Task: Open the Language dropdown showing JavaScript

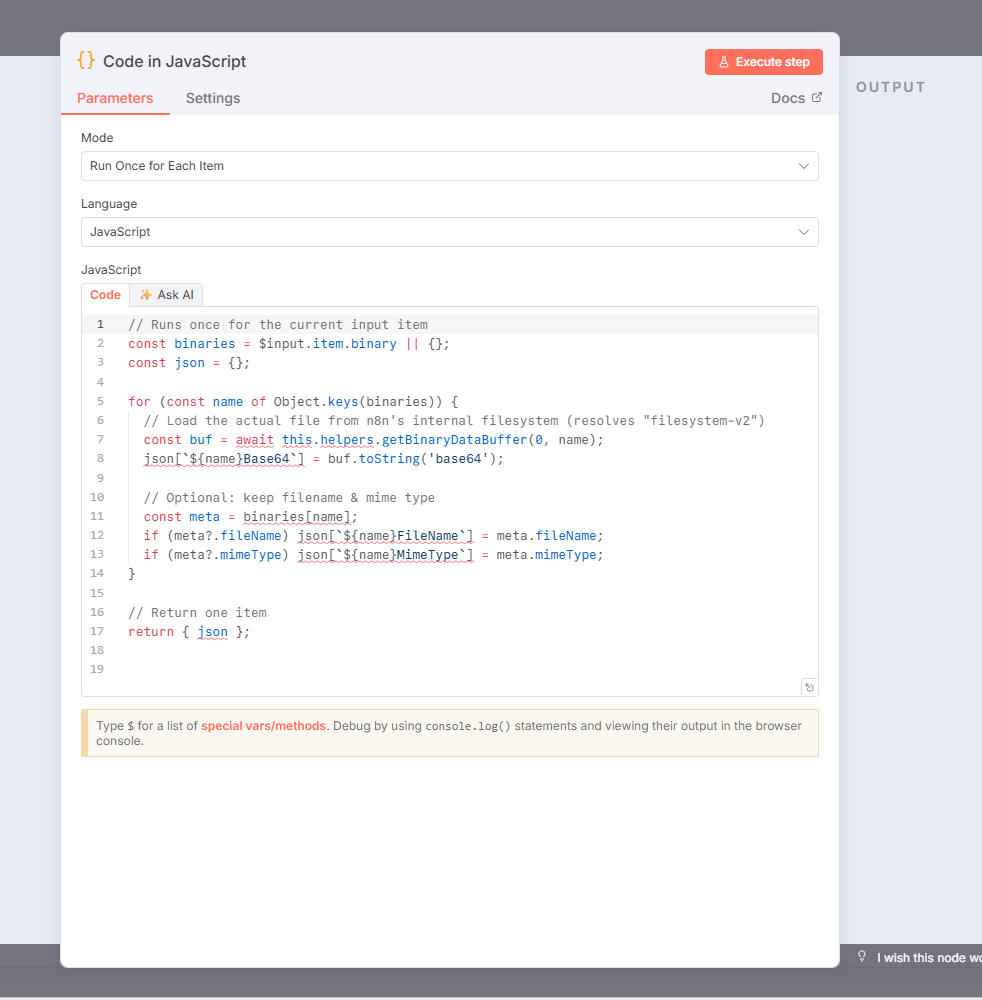Action: 449,232
